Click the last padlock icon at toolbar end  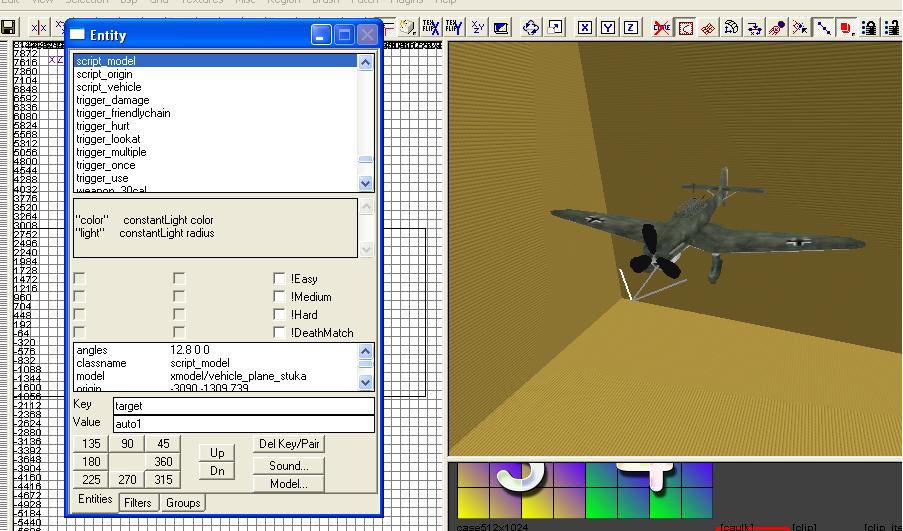pos(892,27)
